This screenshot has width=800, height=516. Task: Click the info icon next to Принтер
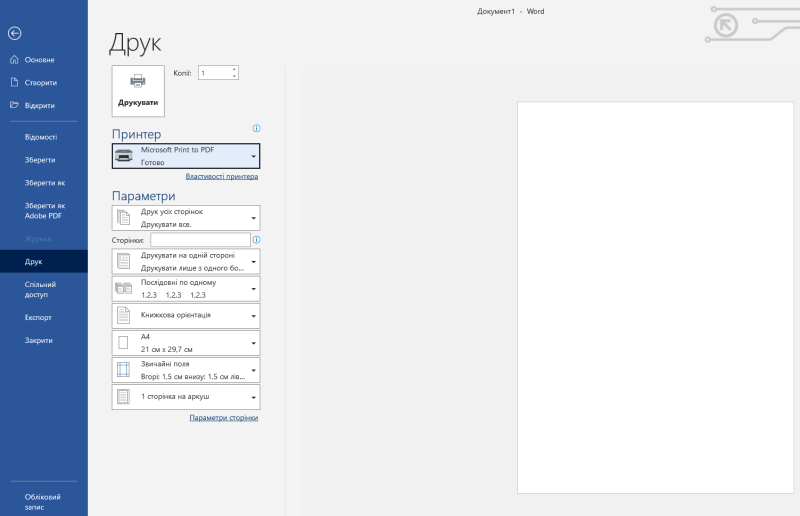click(257, 129)
